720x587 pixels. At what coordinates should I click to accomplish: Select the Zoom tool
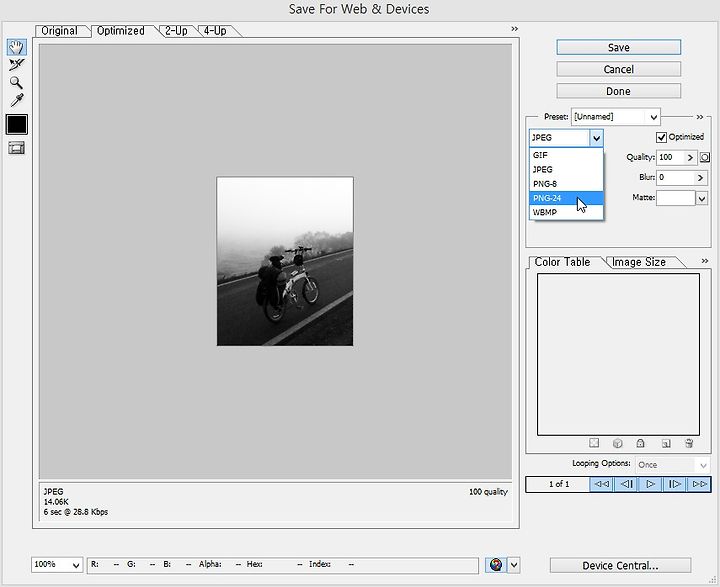click(17, 83)
